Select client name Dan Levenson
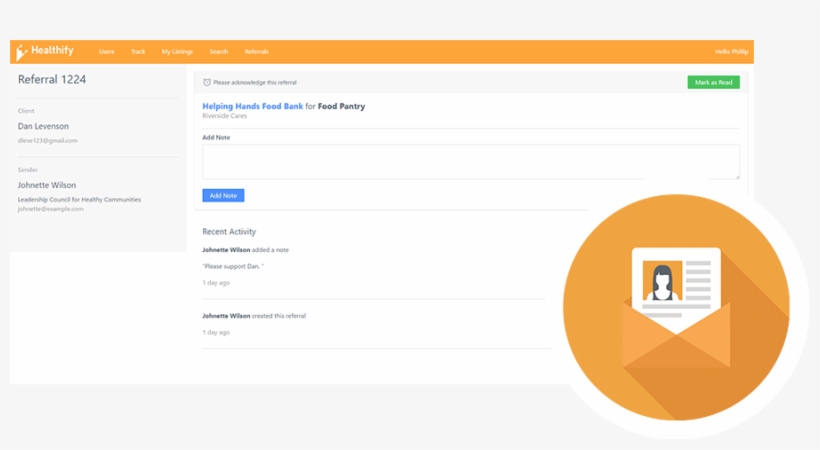The width and height of the screenshot is (820, 450). [x=43, y=127]
